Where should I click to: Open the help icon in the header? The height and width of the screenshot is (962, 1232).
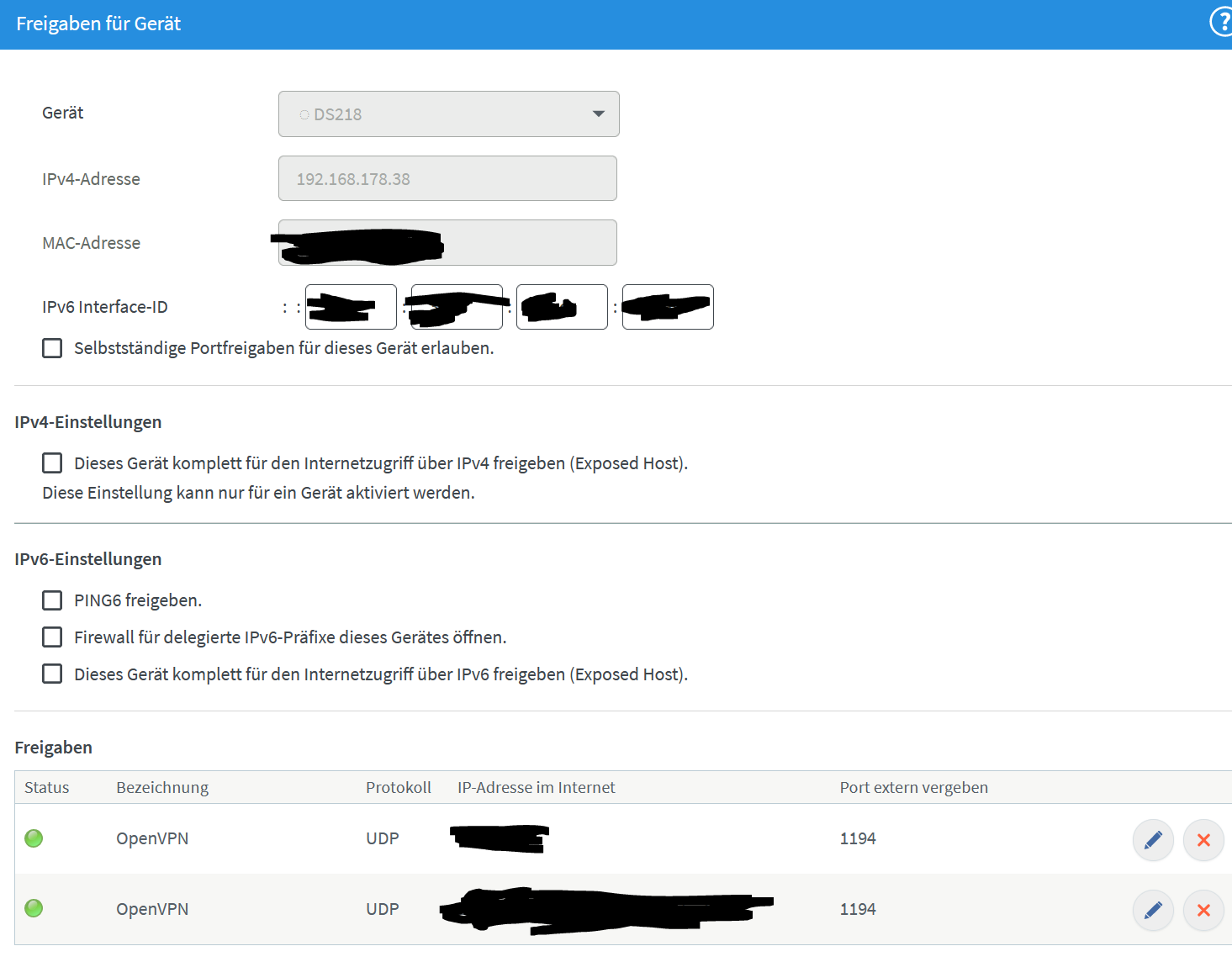(1221, 23)
